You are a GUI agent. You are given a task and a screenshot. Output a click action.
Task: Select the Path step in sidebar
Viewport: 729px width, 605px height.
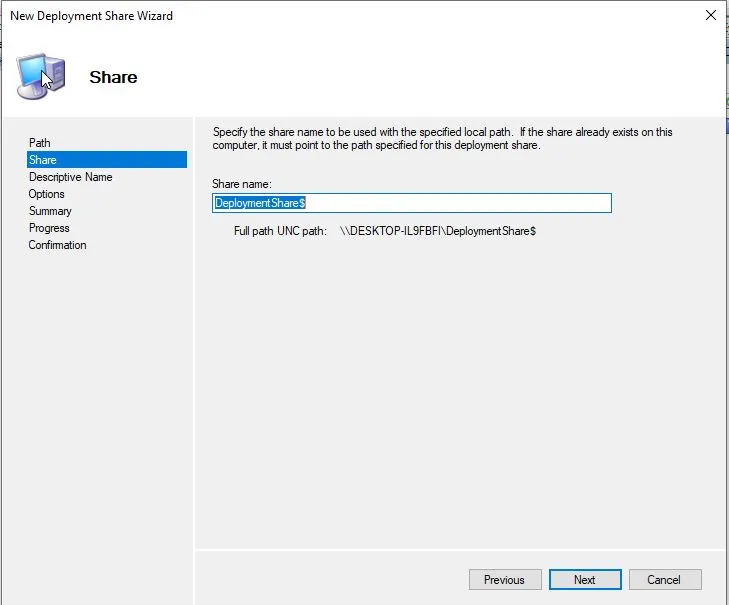coord(40,143)
